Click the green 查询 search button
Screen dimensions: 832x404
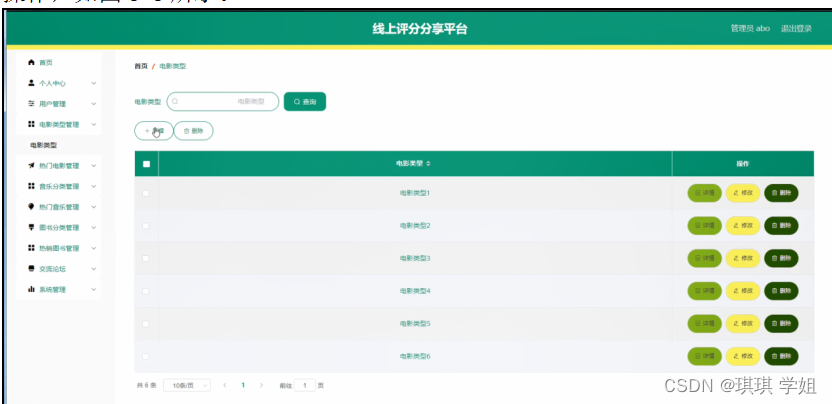tap(305, 101)
